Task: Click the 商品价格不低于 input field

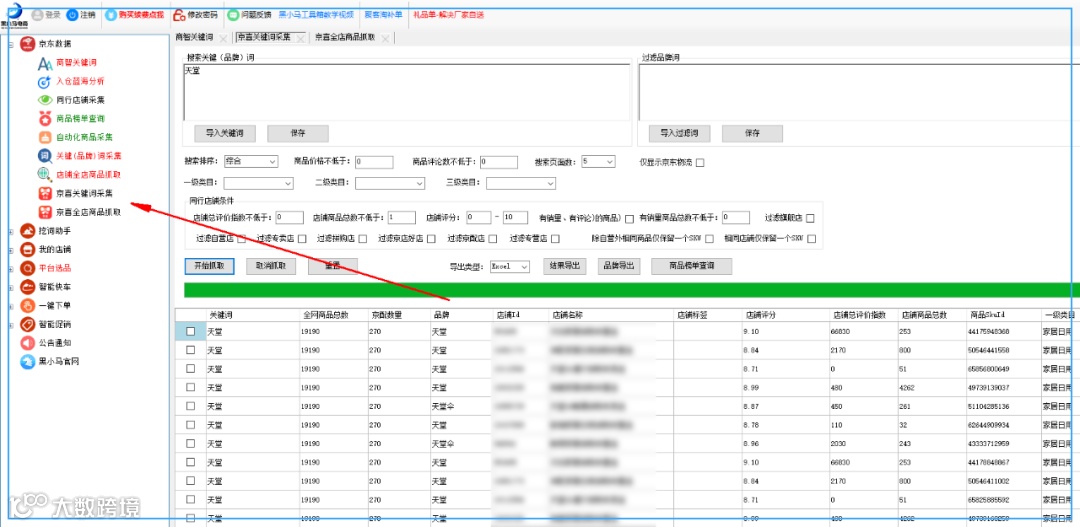Action: point(374,162)
